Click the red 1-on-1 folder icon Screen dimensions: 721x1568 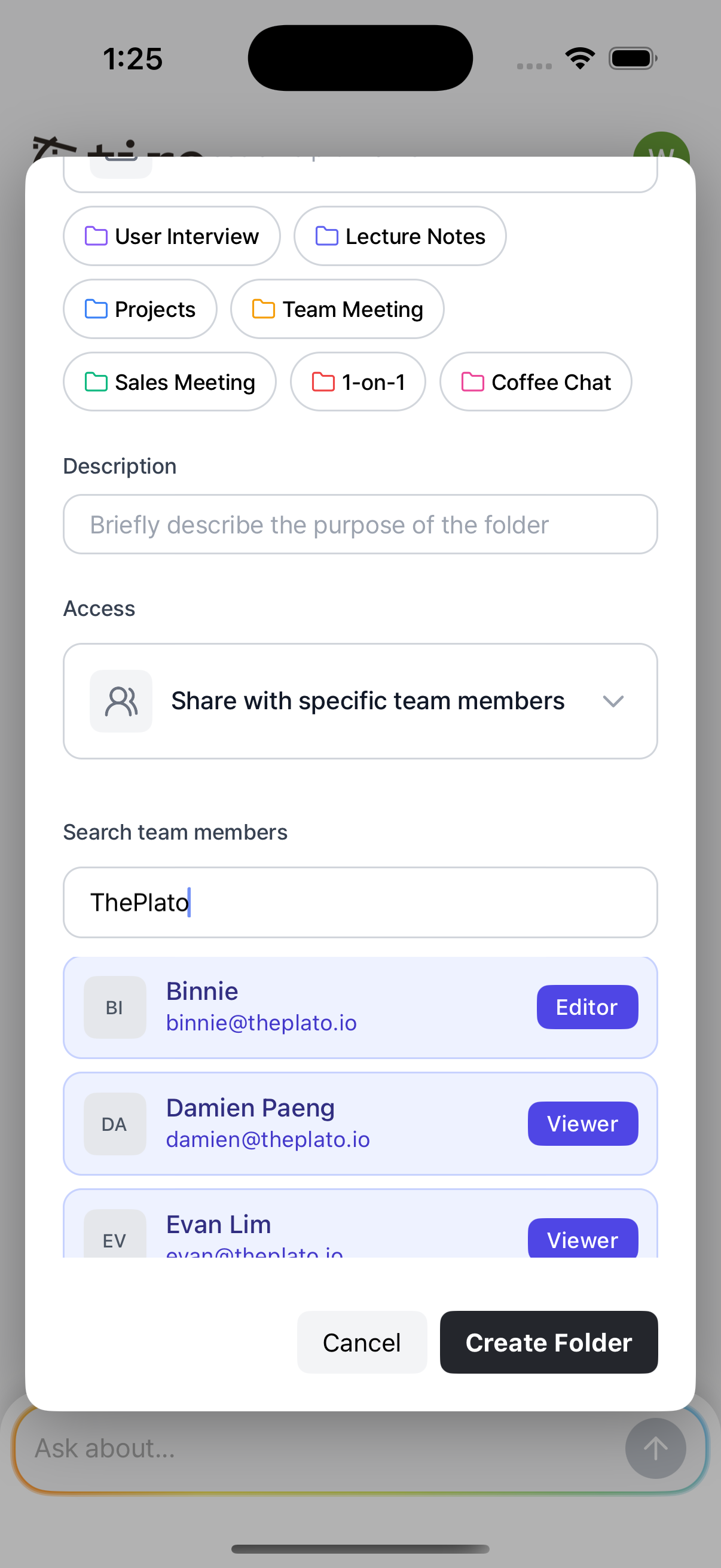[x=323, y=382]
